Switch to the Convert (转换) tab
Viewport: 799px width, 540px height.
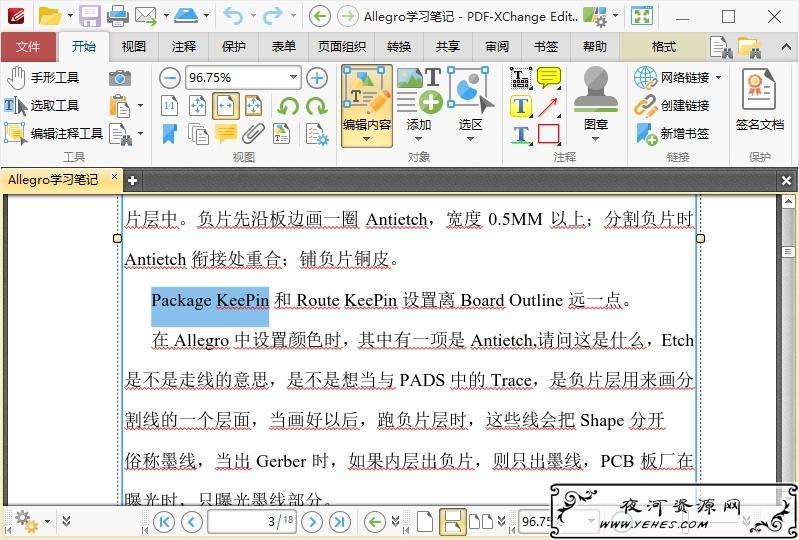coord(398,47)
